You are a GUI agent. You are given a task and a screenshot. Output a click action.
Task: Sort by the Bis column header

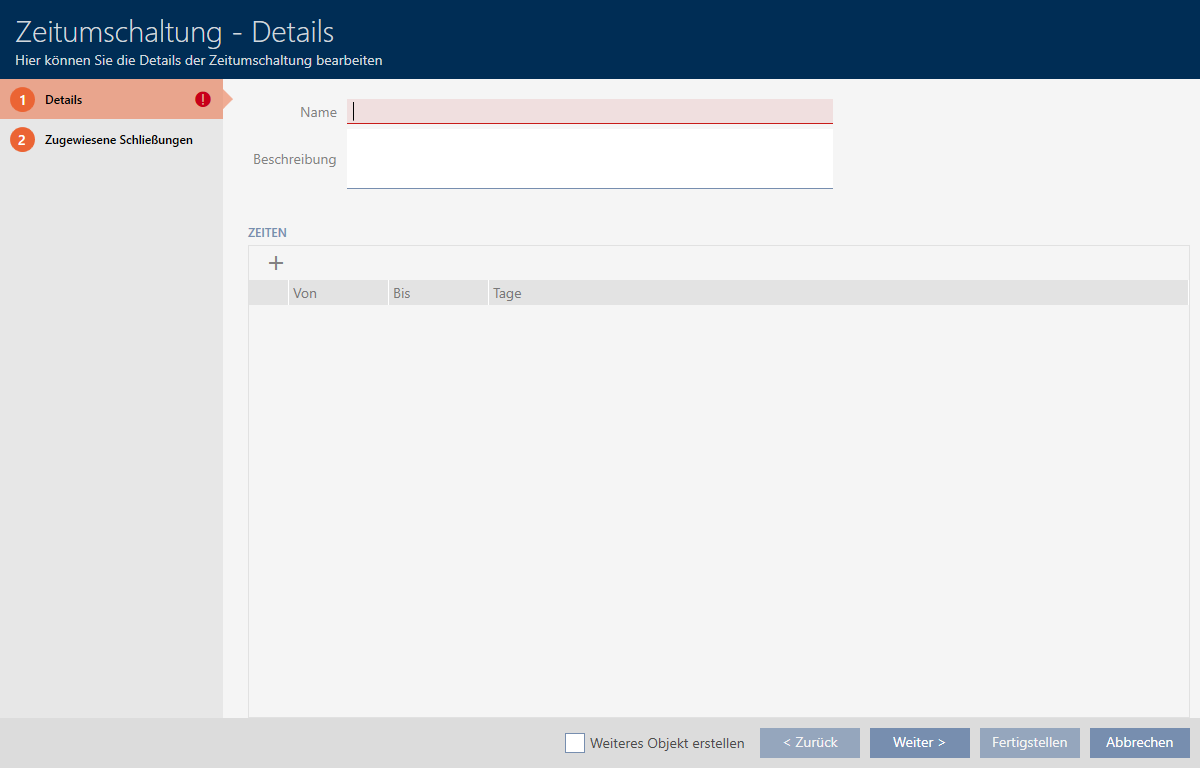(437, 293)
